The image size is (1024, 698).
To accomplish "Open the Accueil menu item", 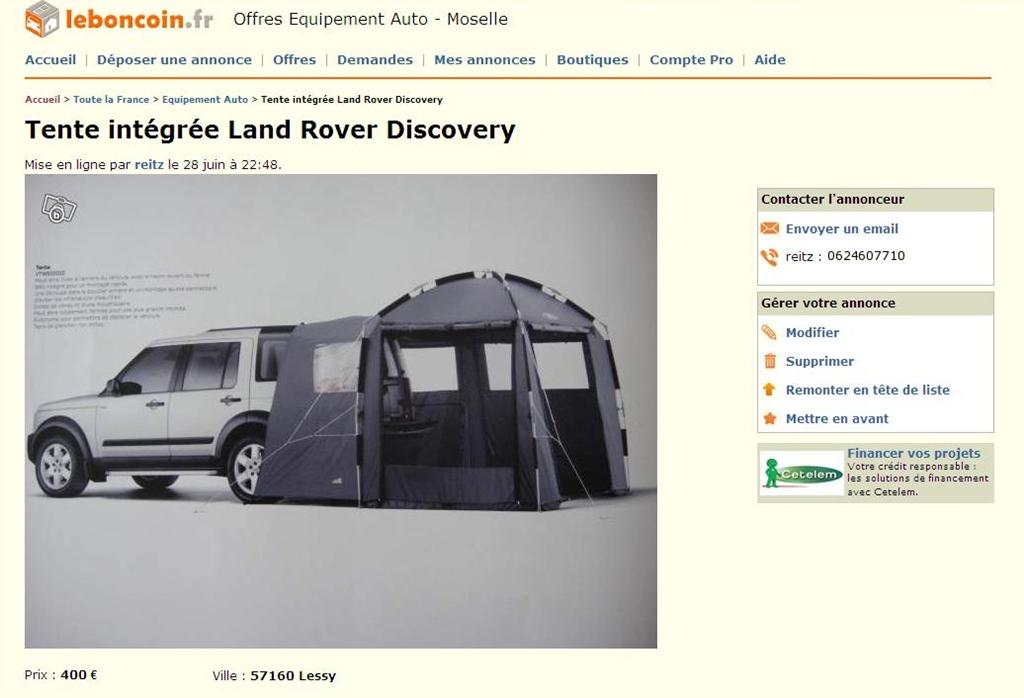I will tap(50, 60).
